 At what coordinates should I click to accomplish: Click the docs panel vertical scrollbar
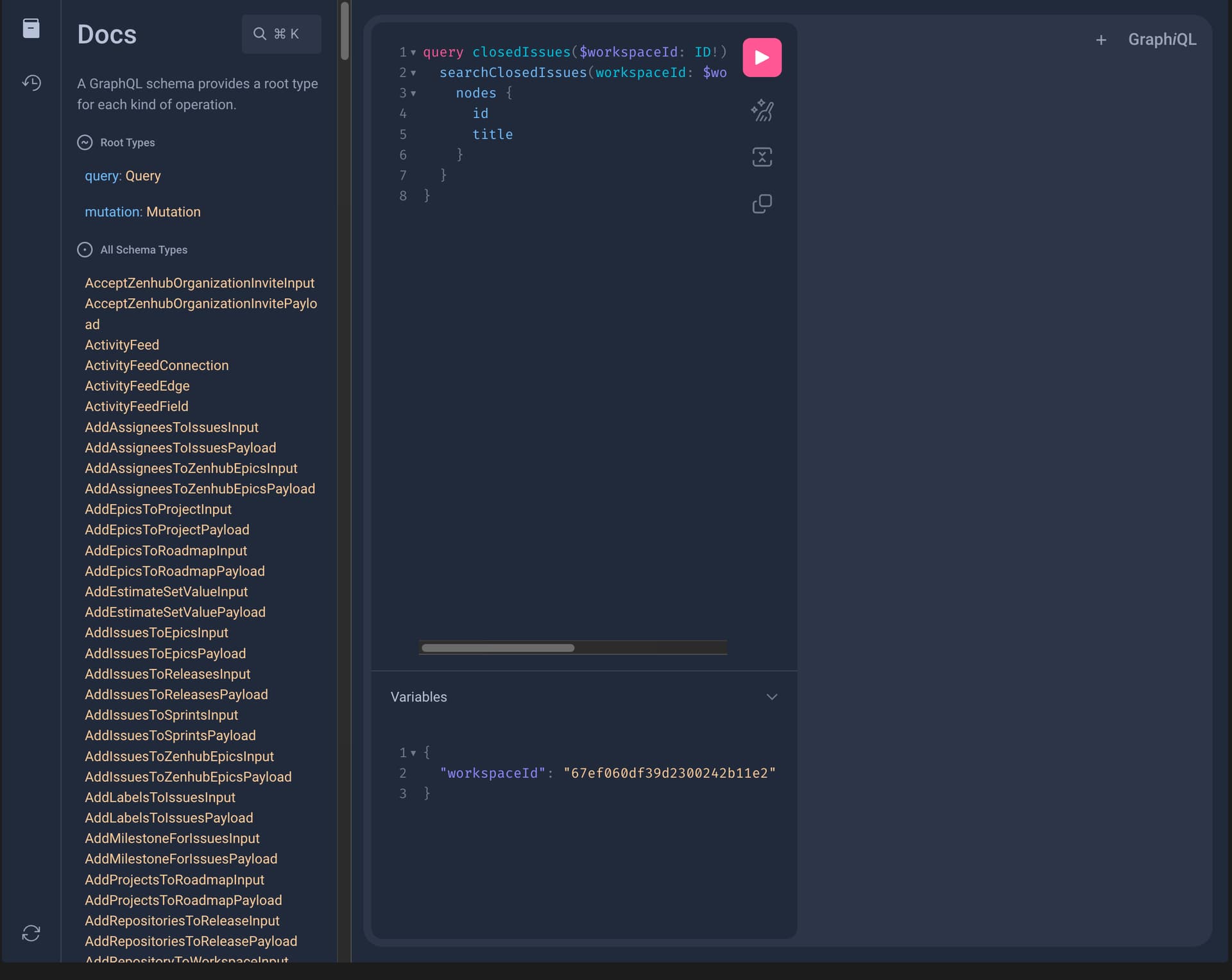(345, 31)
